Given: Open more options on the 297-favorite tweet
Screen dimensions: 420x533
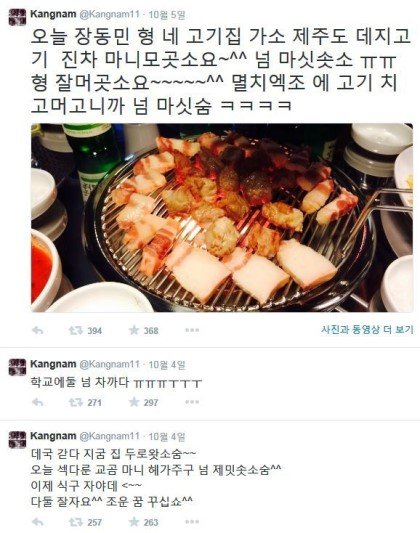Looking at the screenshot, I should (192, 402).
